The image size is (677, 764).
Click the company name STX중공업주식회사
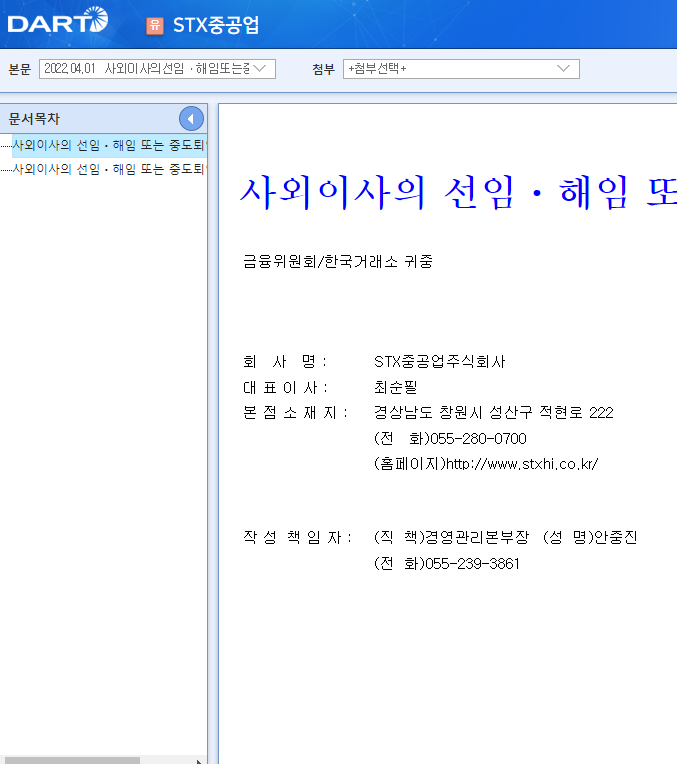[x=440, y=362]
